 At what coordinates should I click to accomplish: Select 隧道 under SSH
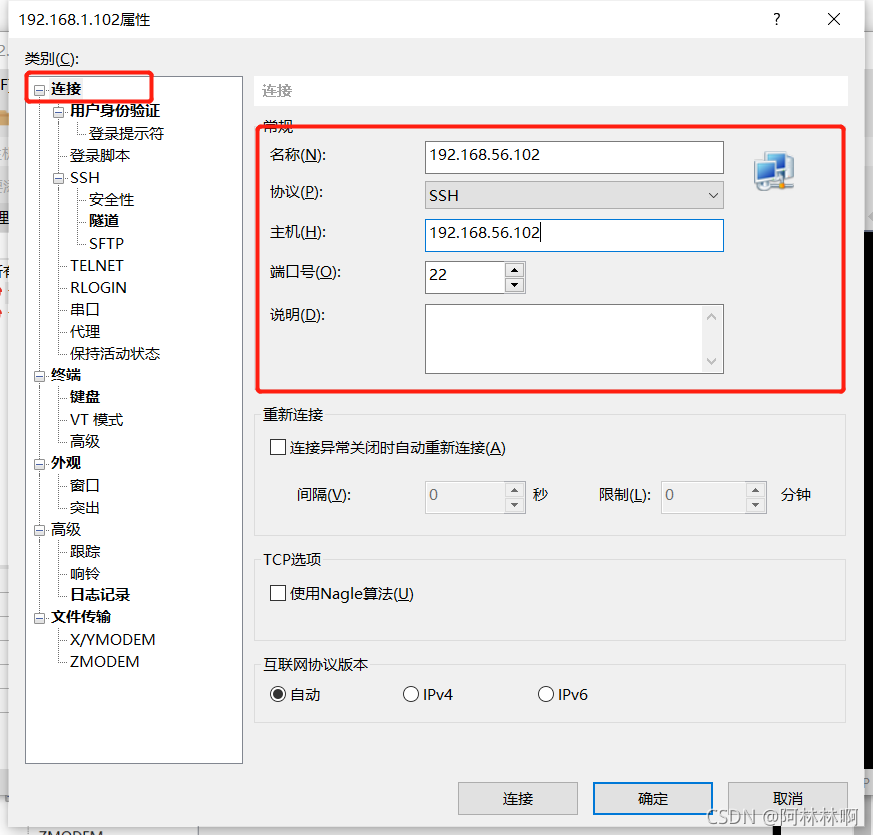pyautogui.click(x=104, y=221)
